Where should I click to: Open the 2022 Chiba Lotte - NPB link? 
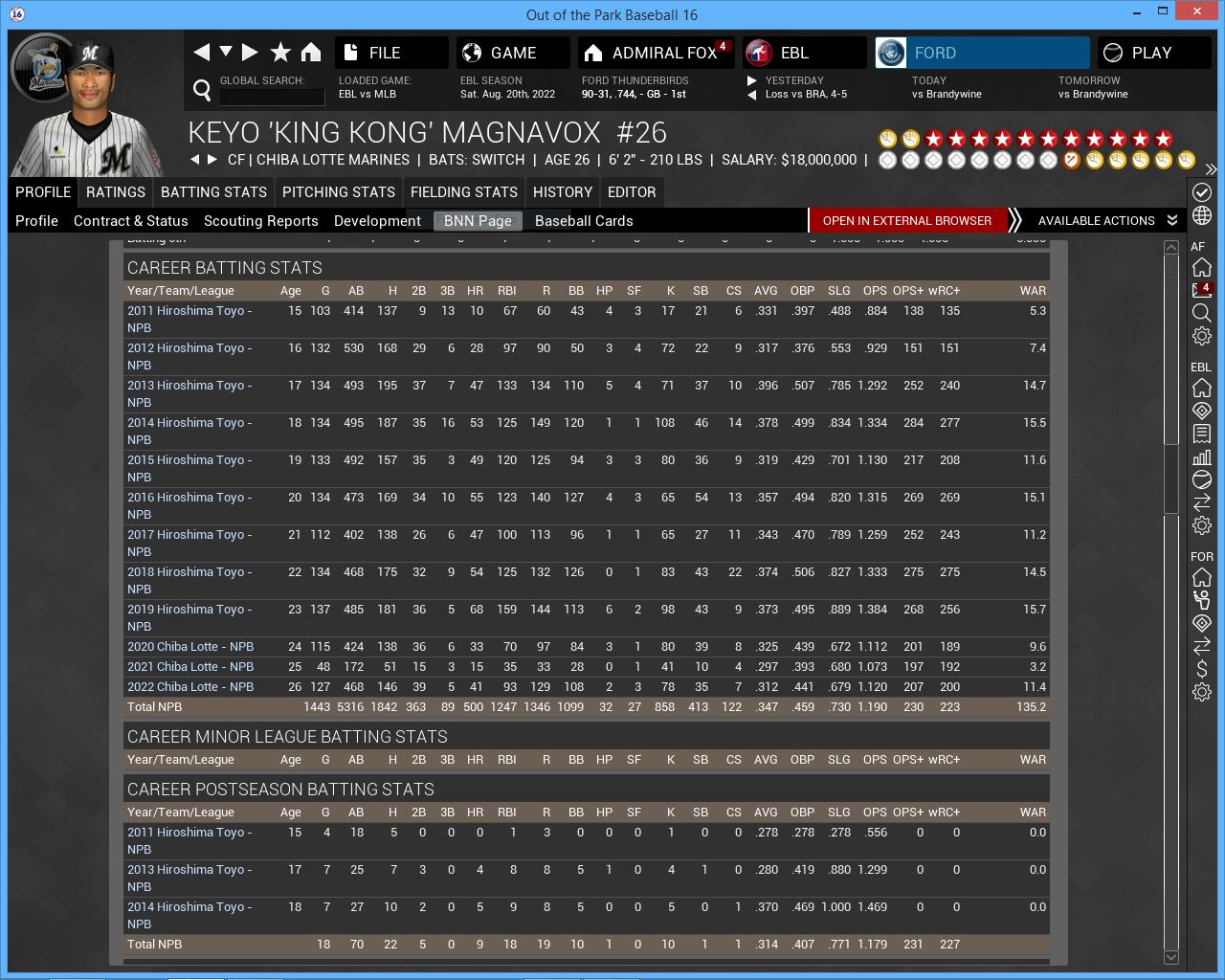190,687
